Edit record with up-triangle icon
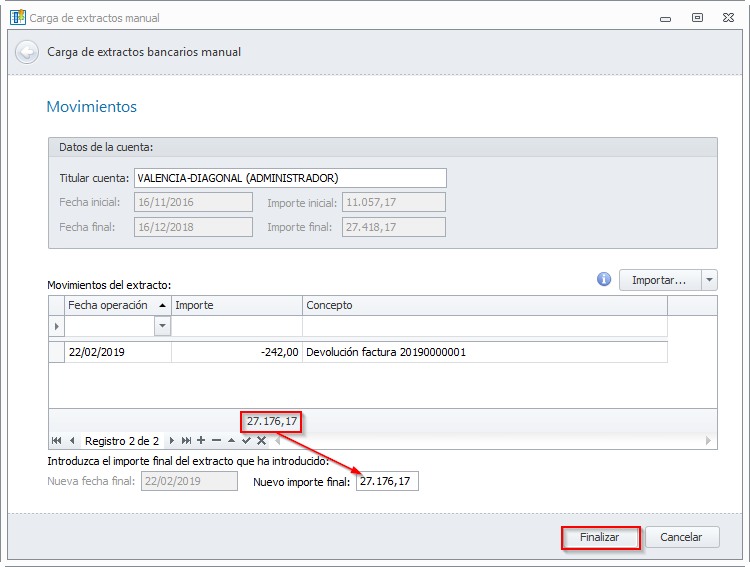The height and width of the screenshot is (567, 750). [x=232, y=440]
